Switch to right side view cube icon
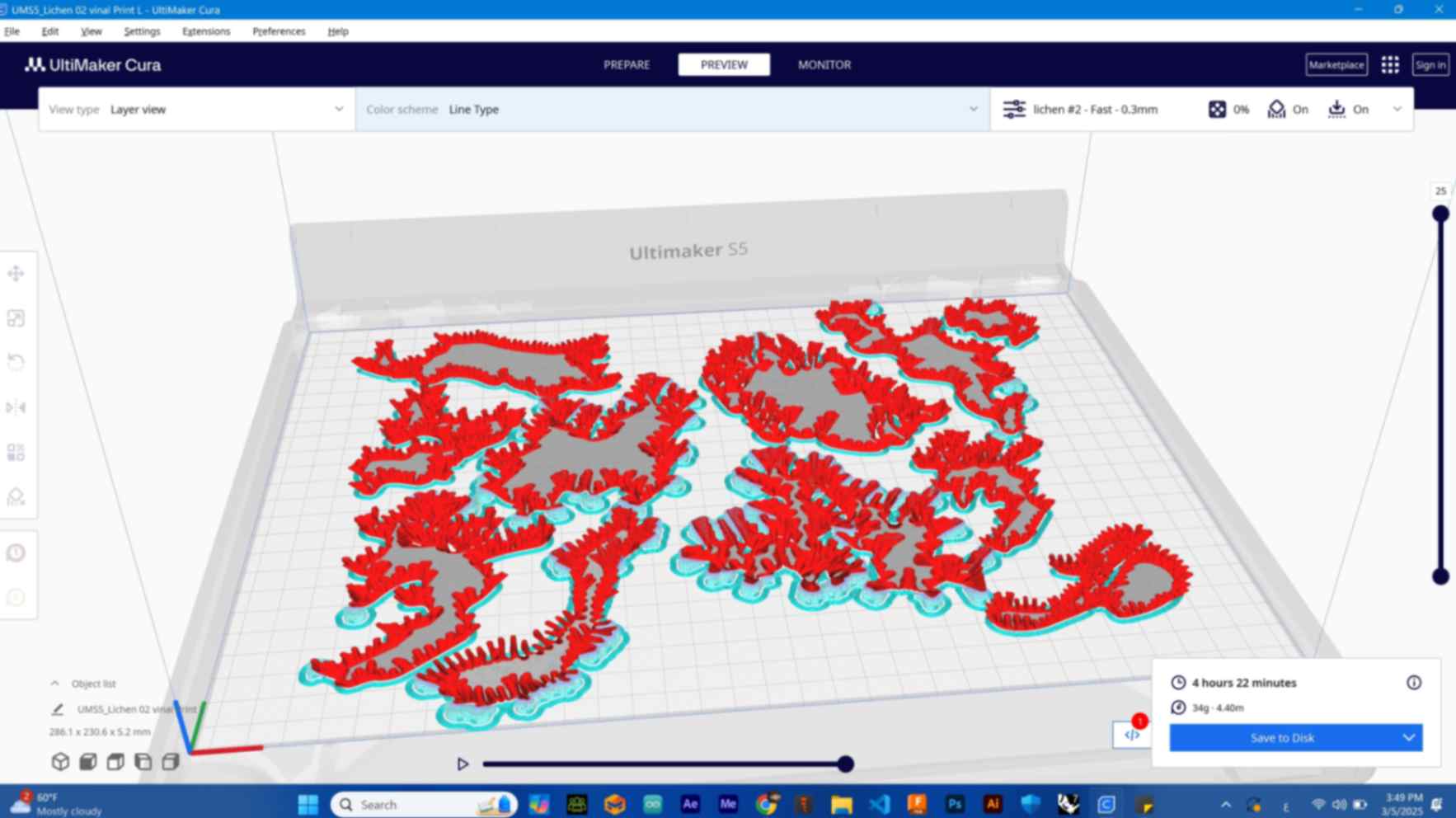 pyautogui.click(x=171, y=761)
